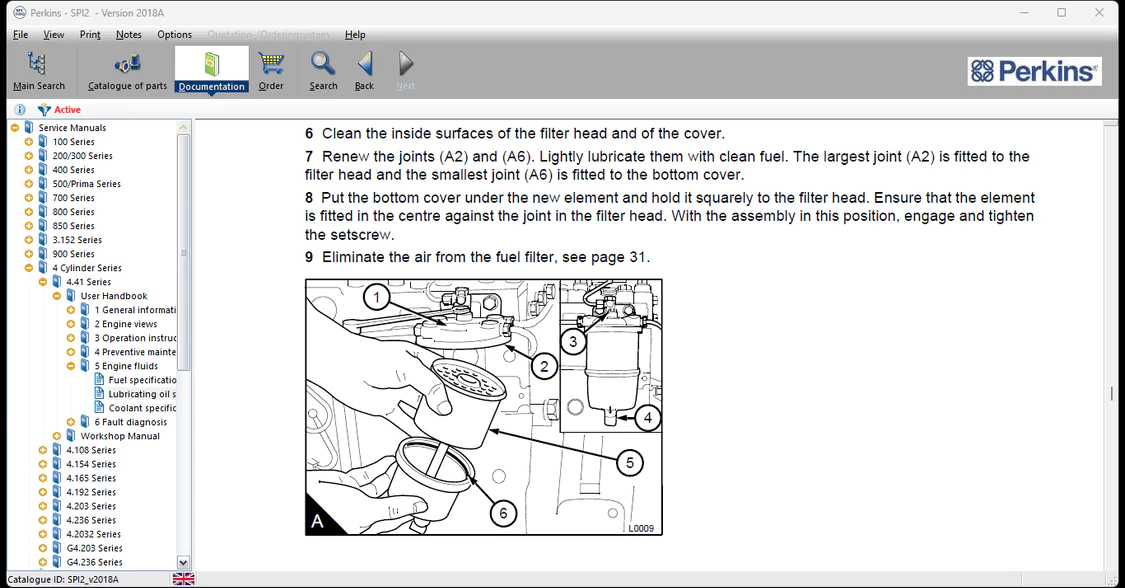This screenshot has height=588, width=1125.
Task: Select the Documentation book icon
Action: (211, 70)
